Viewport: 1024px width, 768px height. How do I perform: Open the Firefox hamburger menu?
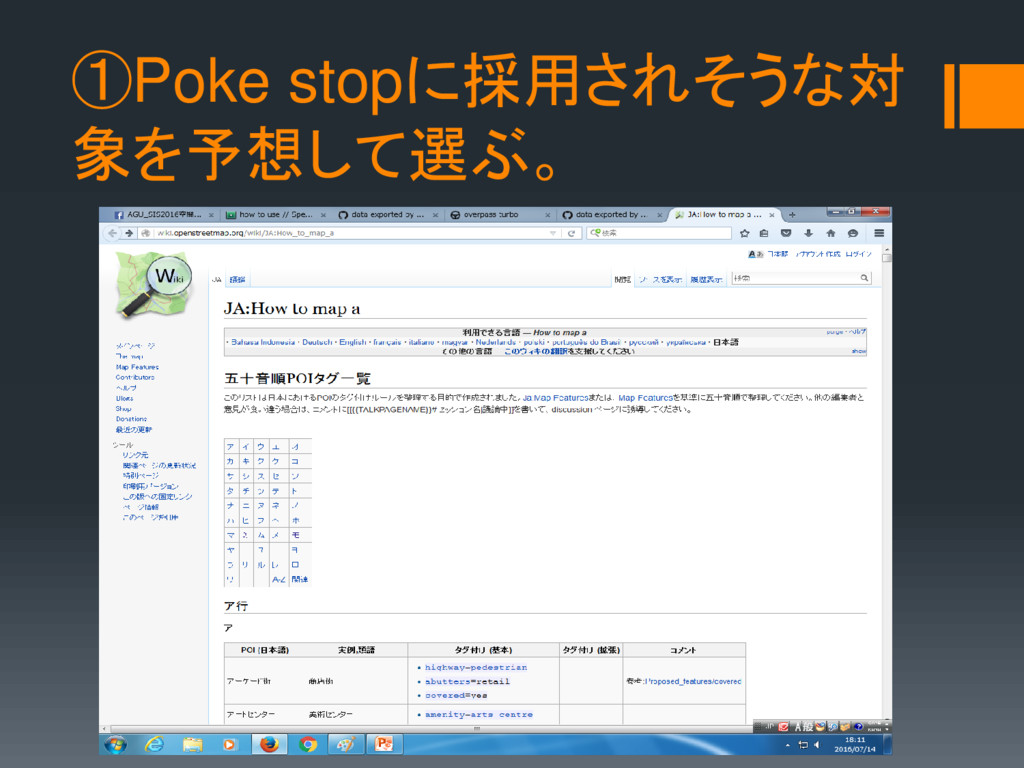[x=879, y=233]
